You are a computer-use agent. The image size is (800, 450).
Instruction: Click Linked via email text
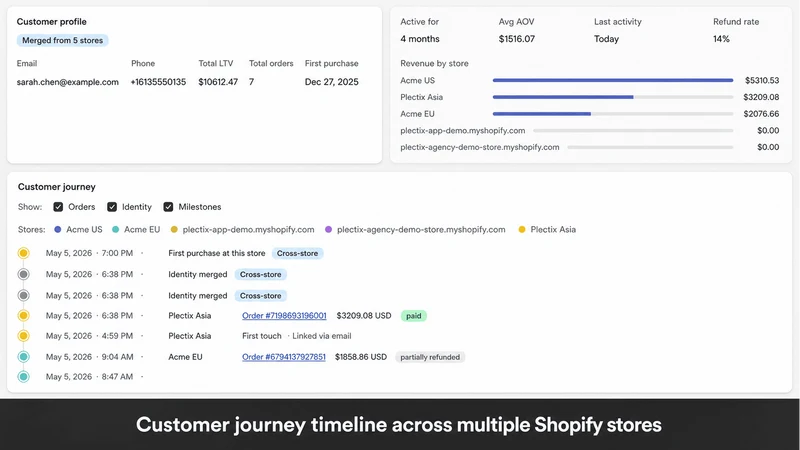[x=322, y=336]
